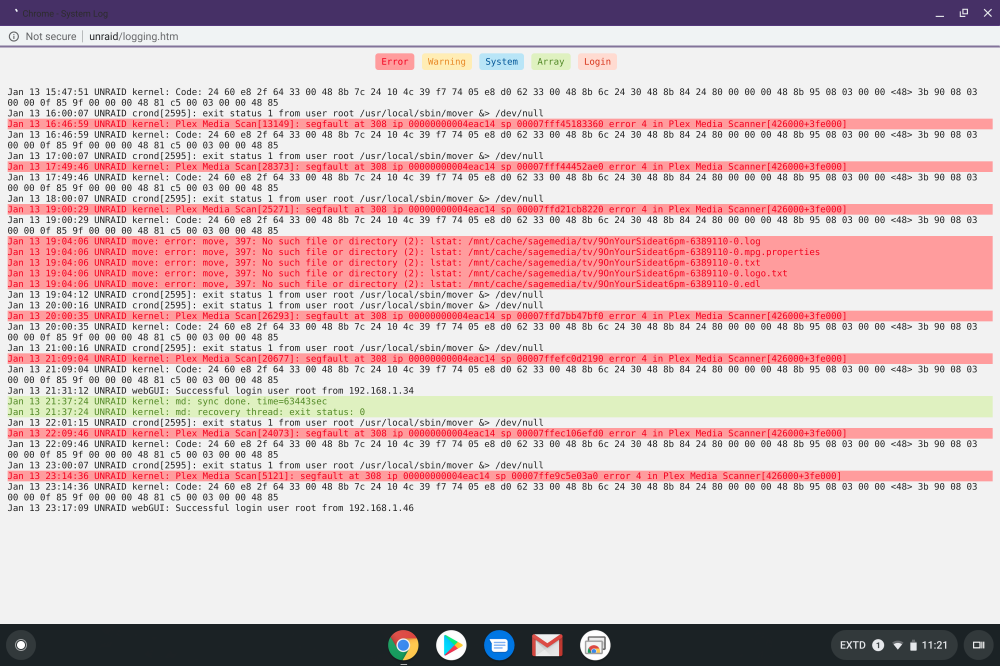Click the Jan 13 20:00:35 segfault error line
The width and height of the screenshot is (1000, 666).
coord(500,316)
